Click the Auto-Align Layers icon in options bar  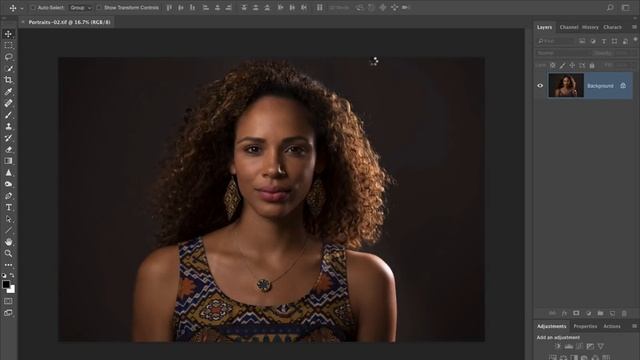point(320,7)
